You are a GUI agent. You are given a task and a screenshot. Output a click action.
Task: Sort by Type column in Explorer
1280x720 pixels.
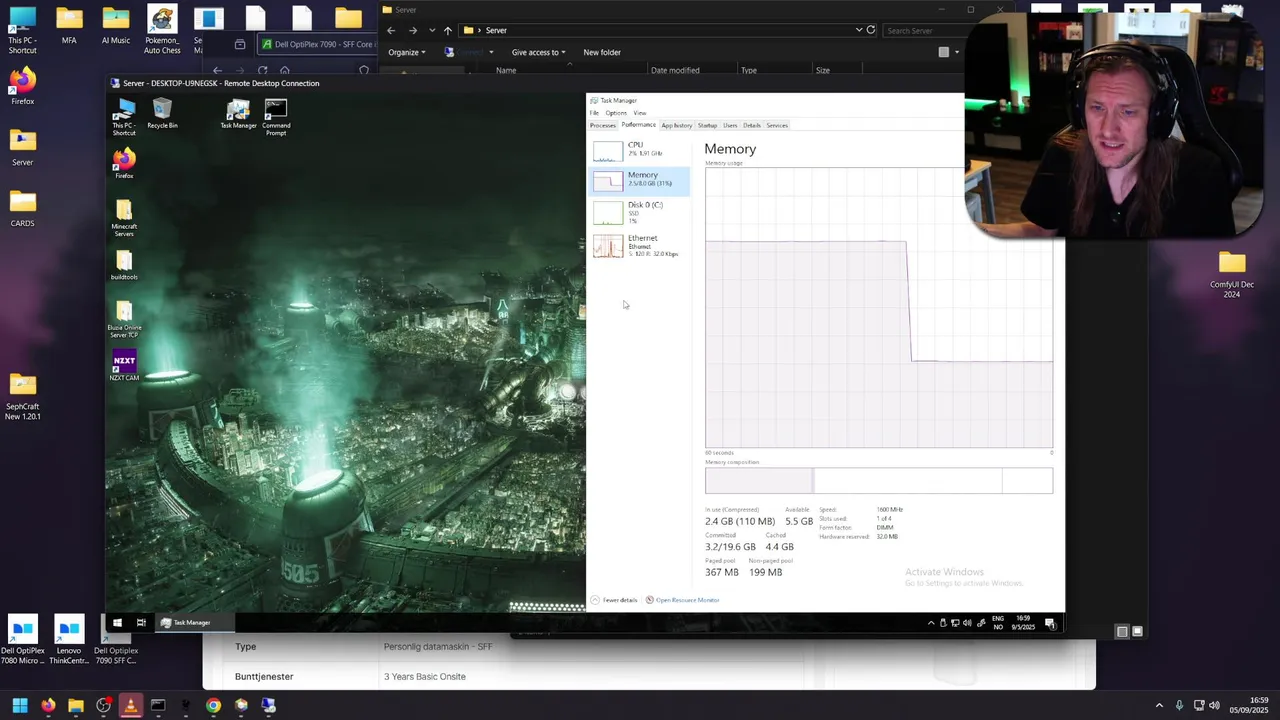(x=748, y=70)
